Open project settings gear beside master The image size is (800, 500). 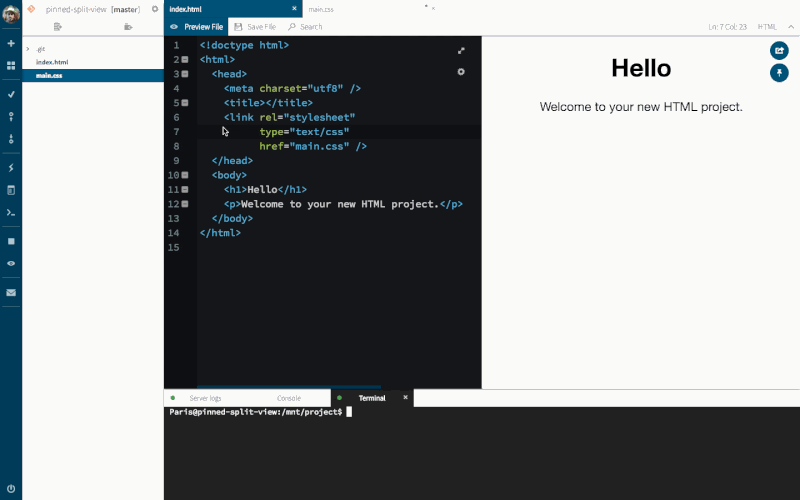(x=155, y=9)
